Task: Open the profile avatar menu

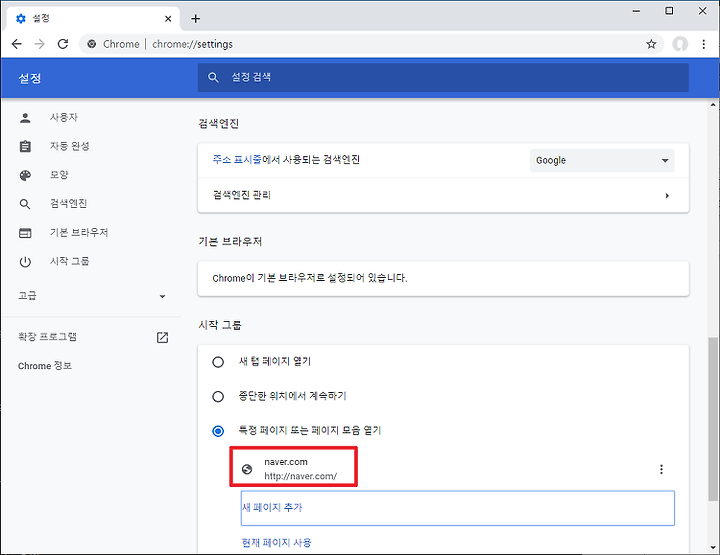Action: pos(680,44)
